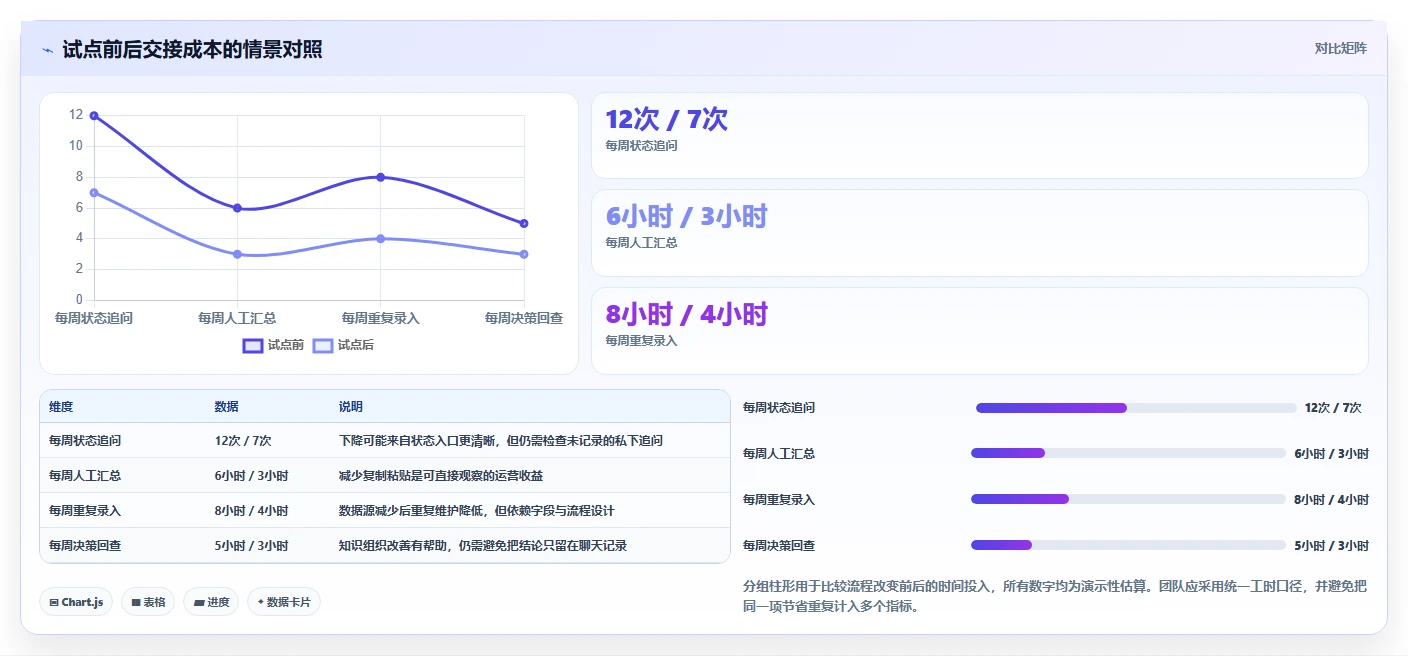Click the 试点后 data point at 每周决策回查
The height and width of the screenshot is (656, 1408).
(524, 254)
